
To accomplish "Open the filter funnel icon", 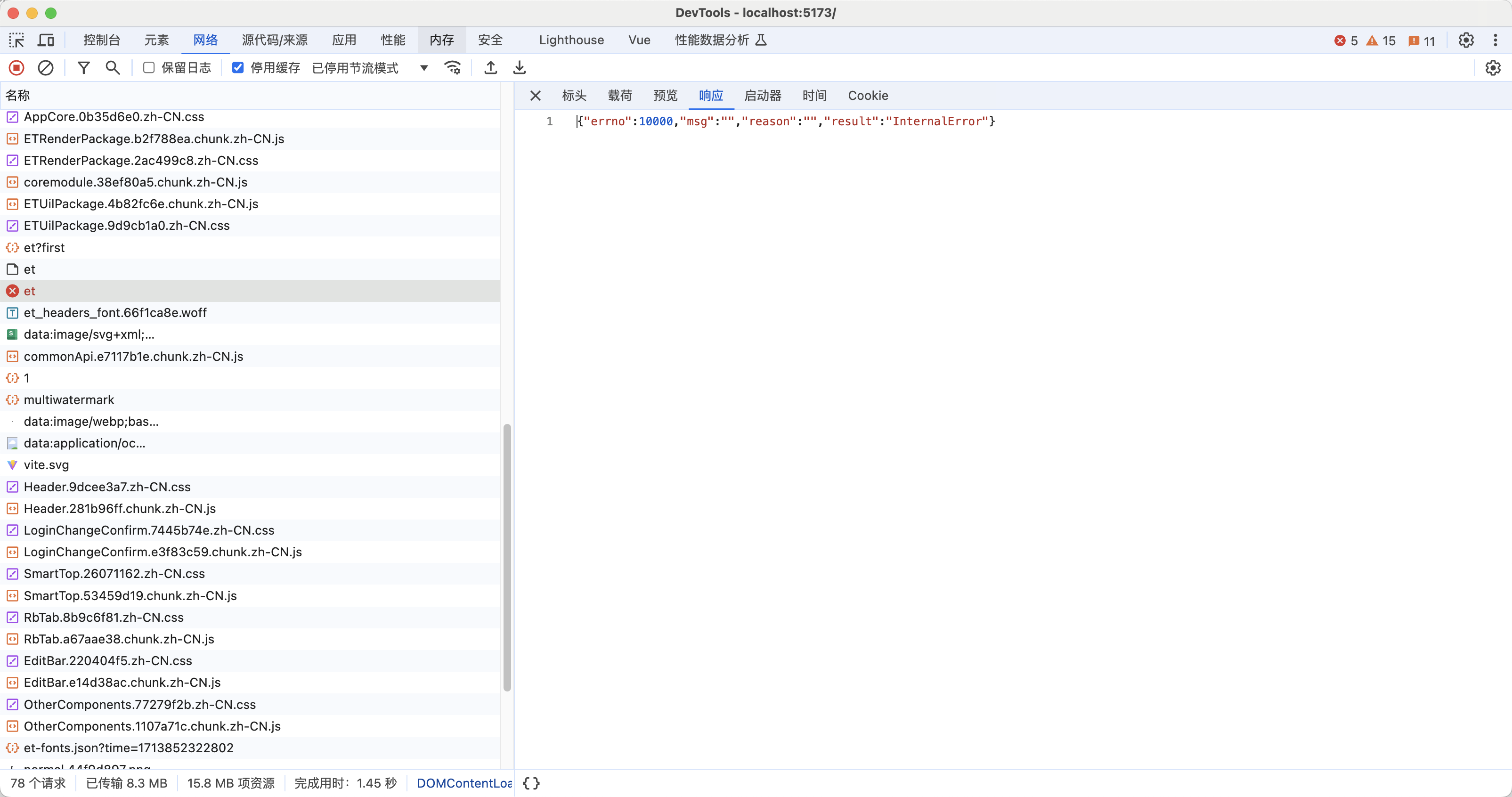I will pyautogui.click(x=84, y=68).
